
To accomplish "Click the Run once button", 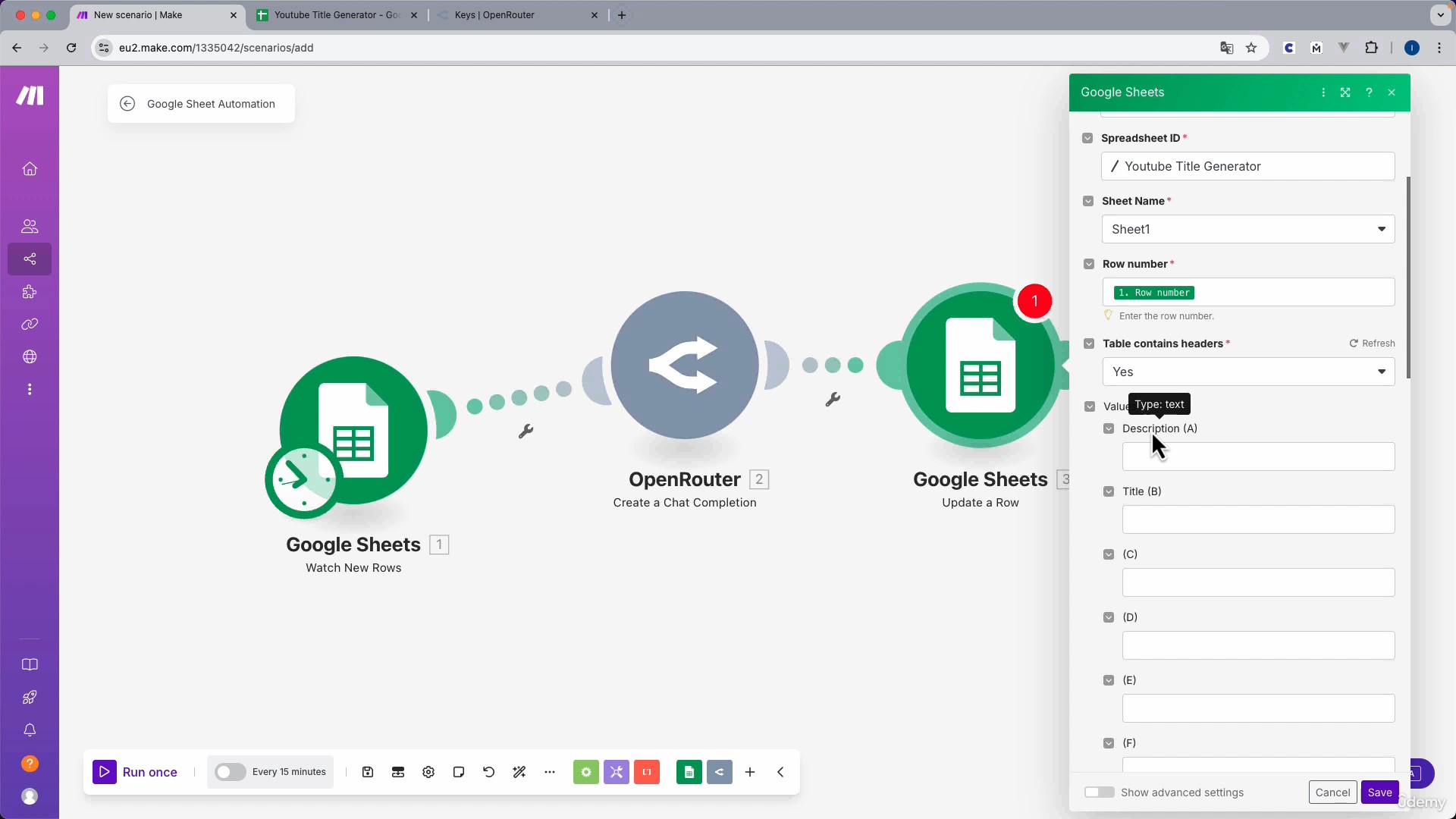I will pos(136,772).
